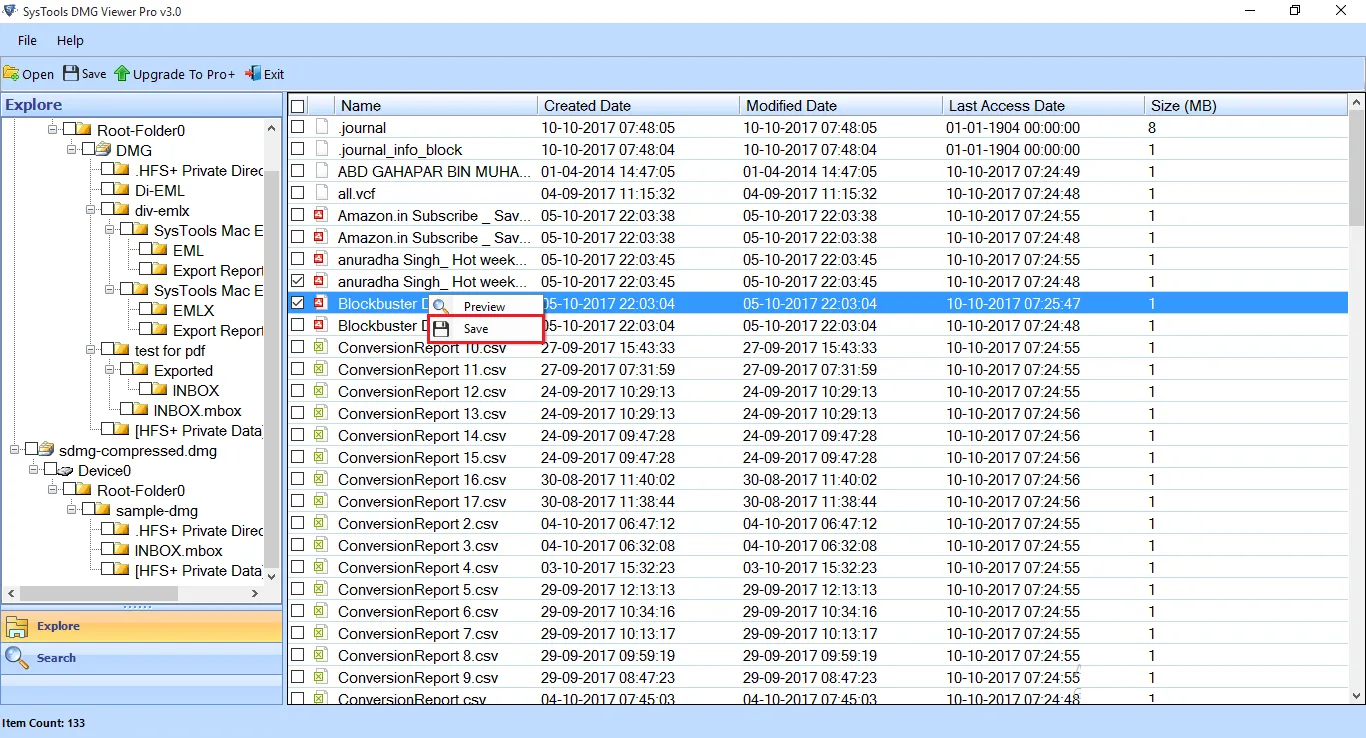This screenshot has height=738, width=1366.
Task: Check the ConversionReport 11.csv checkbox
Action: point(297,369)
